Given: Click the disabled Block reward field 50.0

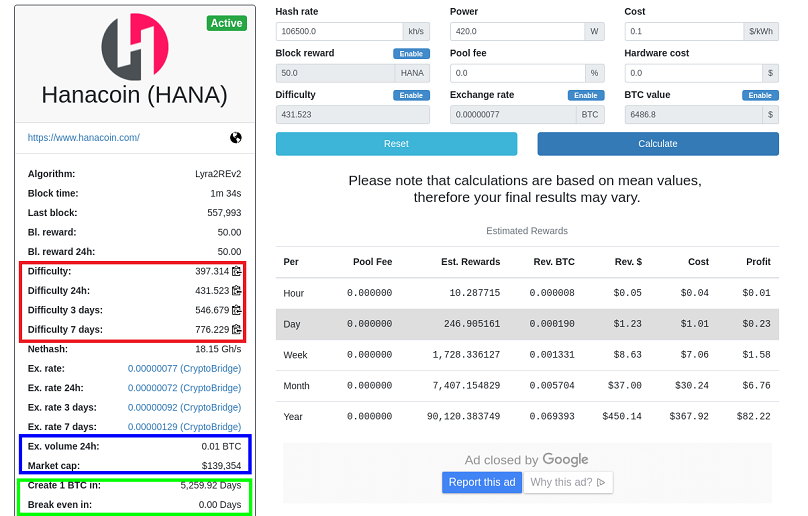Looking at the screenshot, I should coord(335,73).
